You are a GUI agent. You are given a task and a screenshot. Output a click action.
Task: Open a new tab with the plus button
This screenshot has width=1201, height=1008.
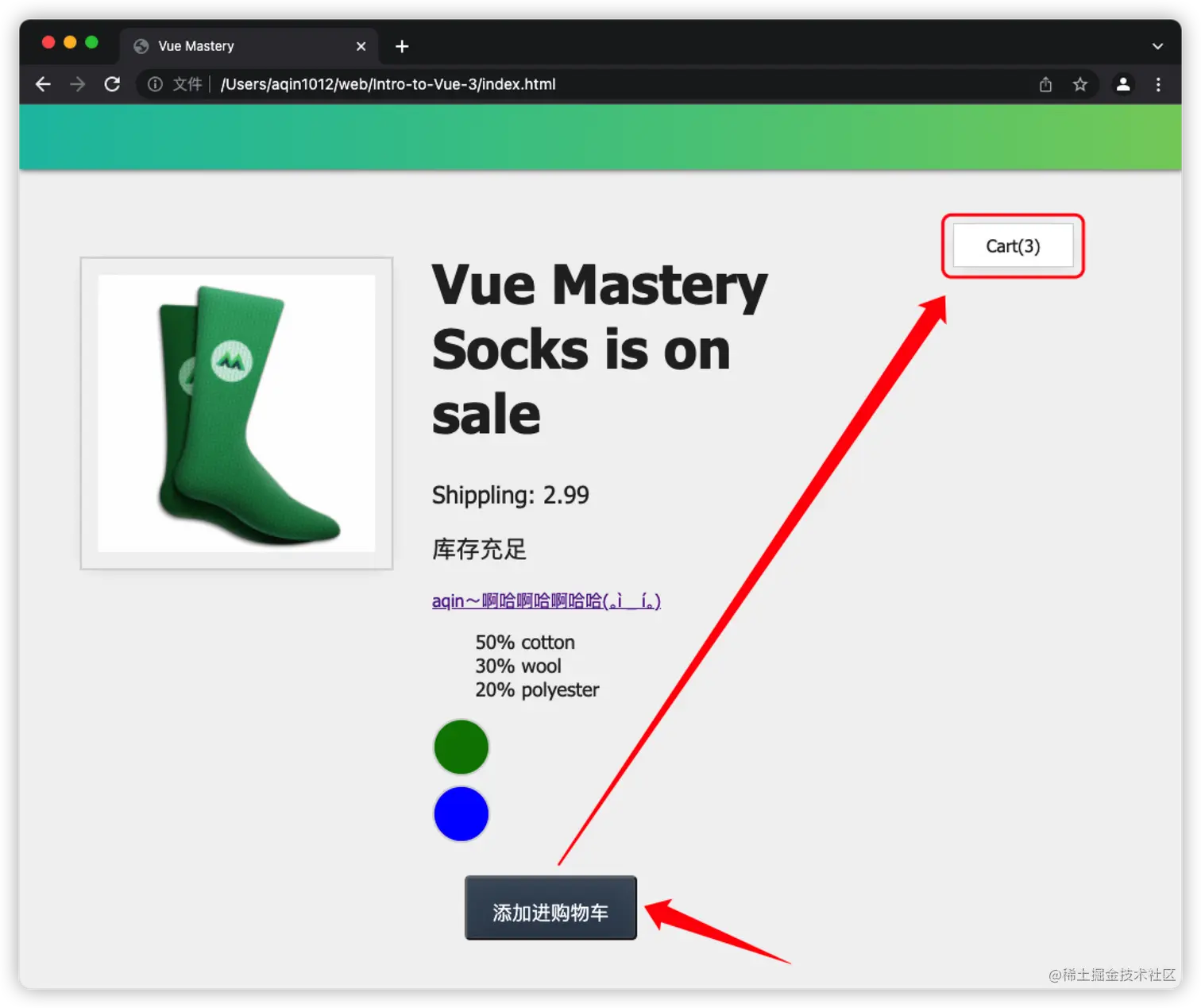402,46
